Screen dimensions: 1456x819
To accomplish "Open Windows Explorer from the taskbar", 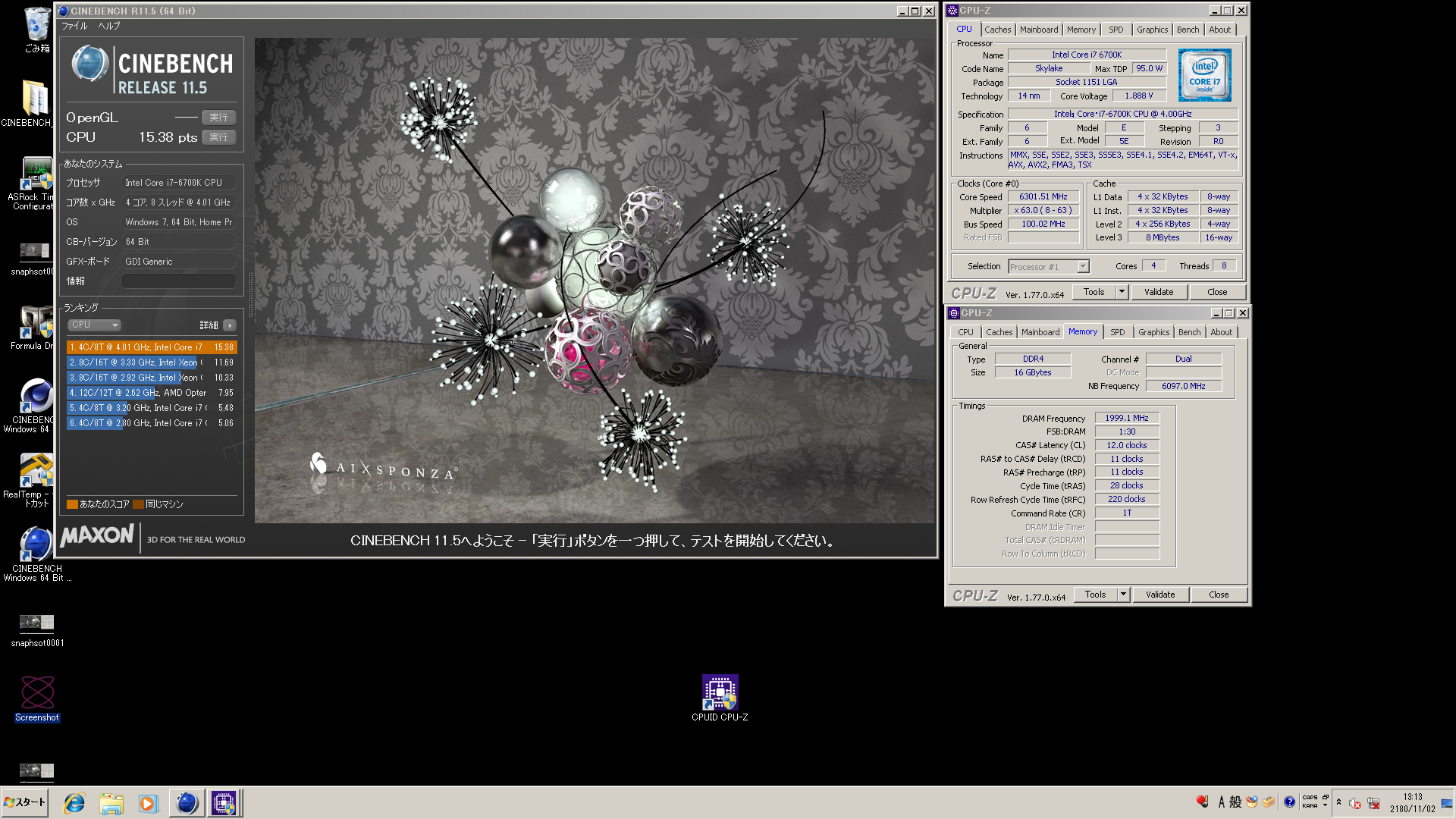I will tap(111, 803).
